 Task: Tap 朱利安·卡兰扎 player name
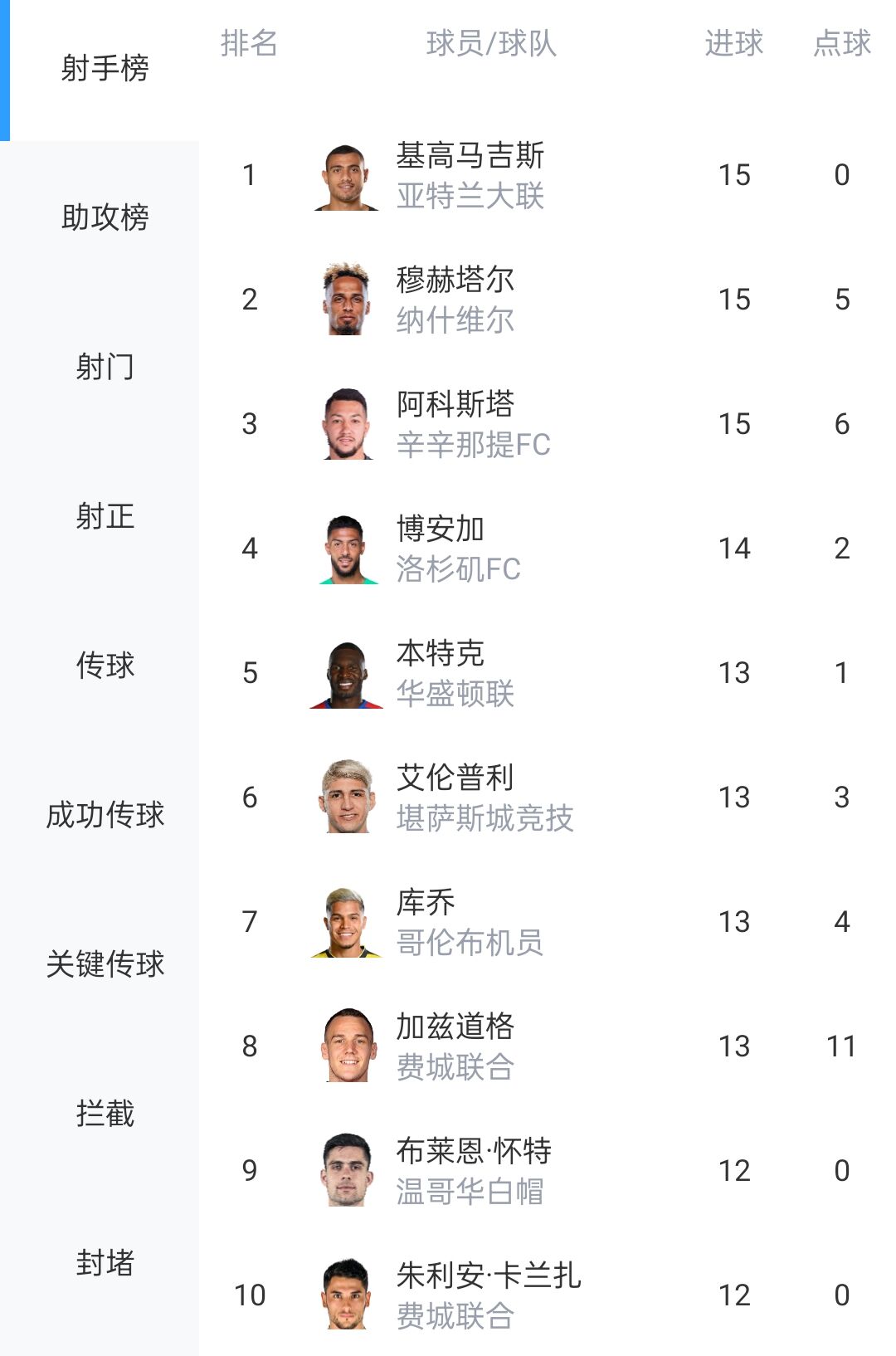tap(489, 1276)
